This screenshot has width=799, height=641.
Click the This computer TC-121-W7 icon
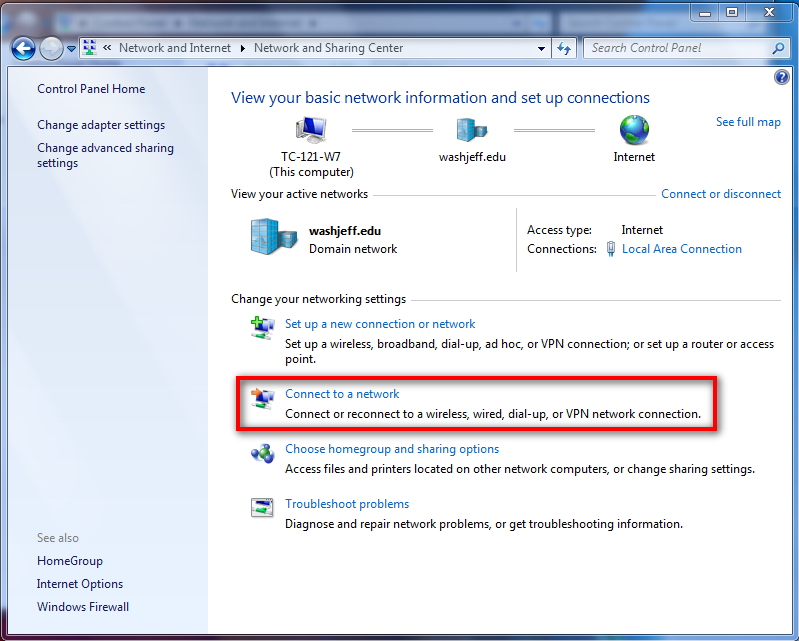click(x=311, y=129)
